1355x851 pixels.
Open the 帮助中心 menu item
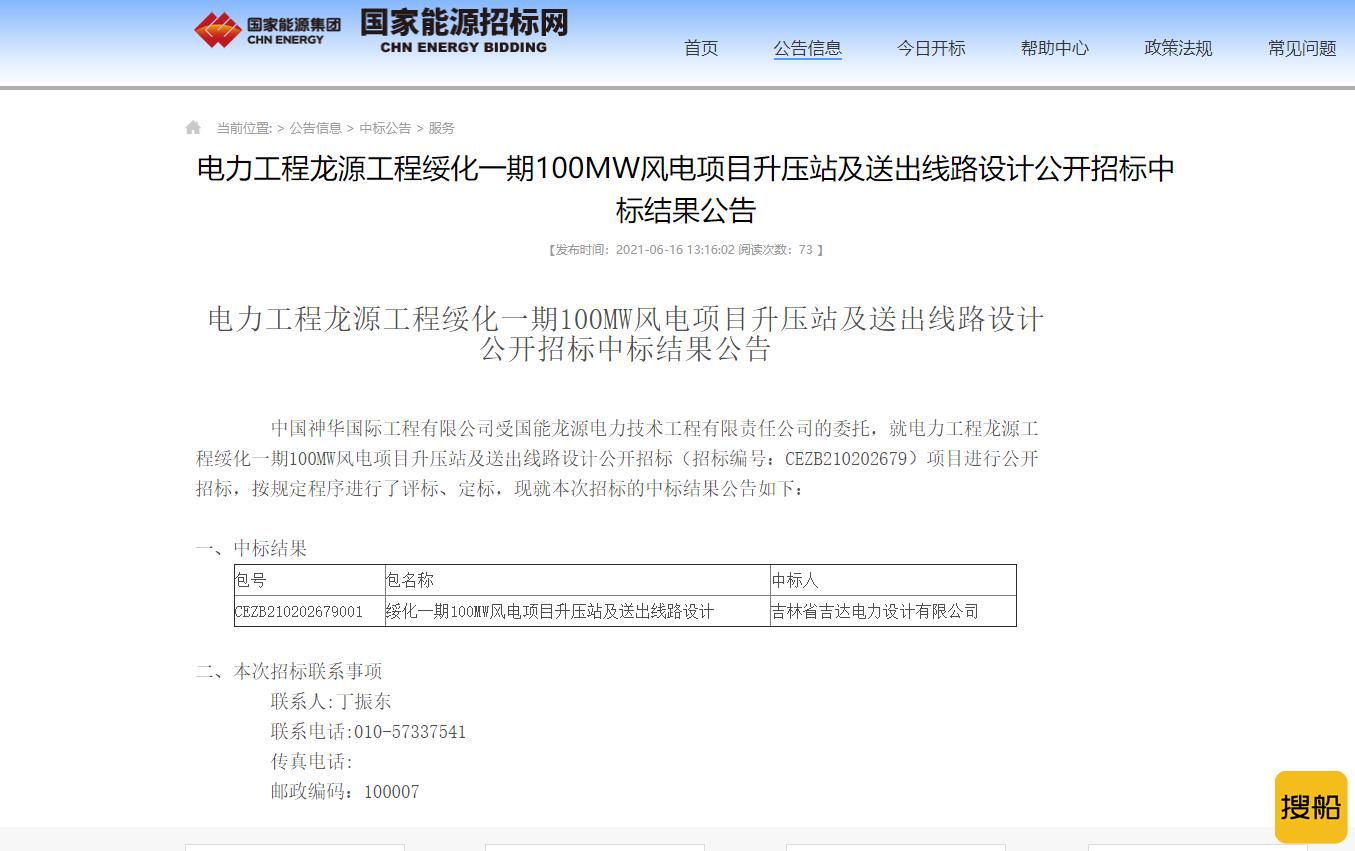click(1055, 48)
